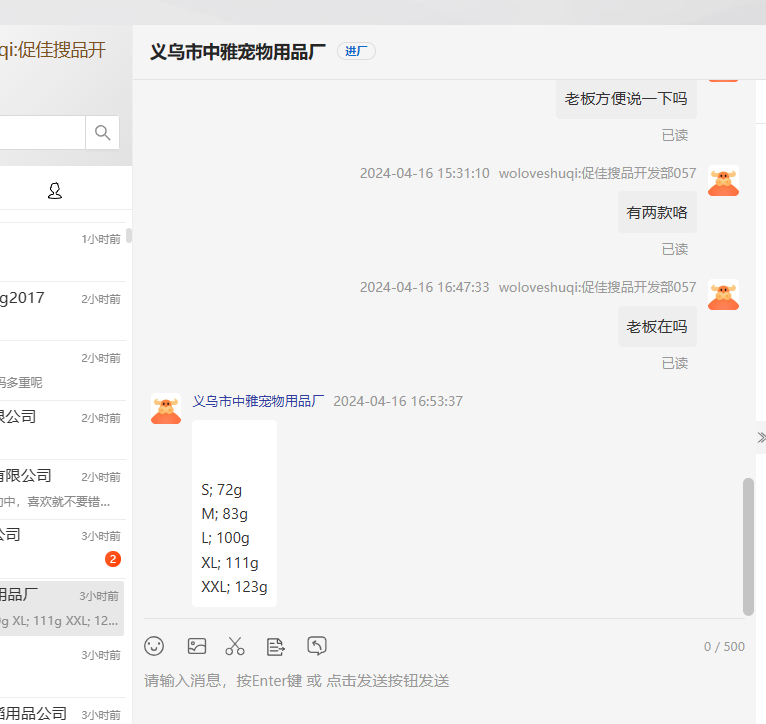This screenshot has height=724, width=766.
Task: Expand the right side panel arrow
Action: coord(760,437)
